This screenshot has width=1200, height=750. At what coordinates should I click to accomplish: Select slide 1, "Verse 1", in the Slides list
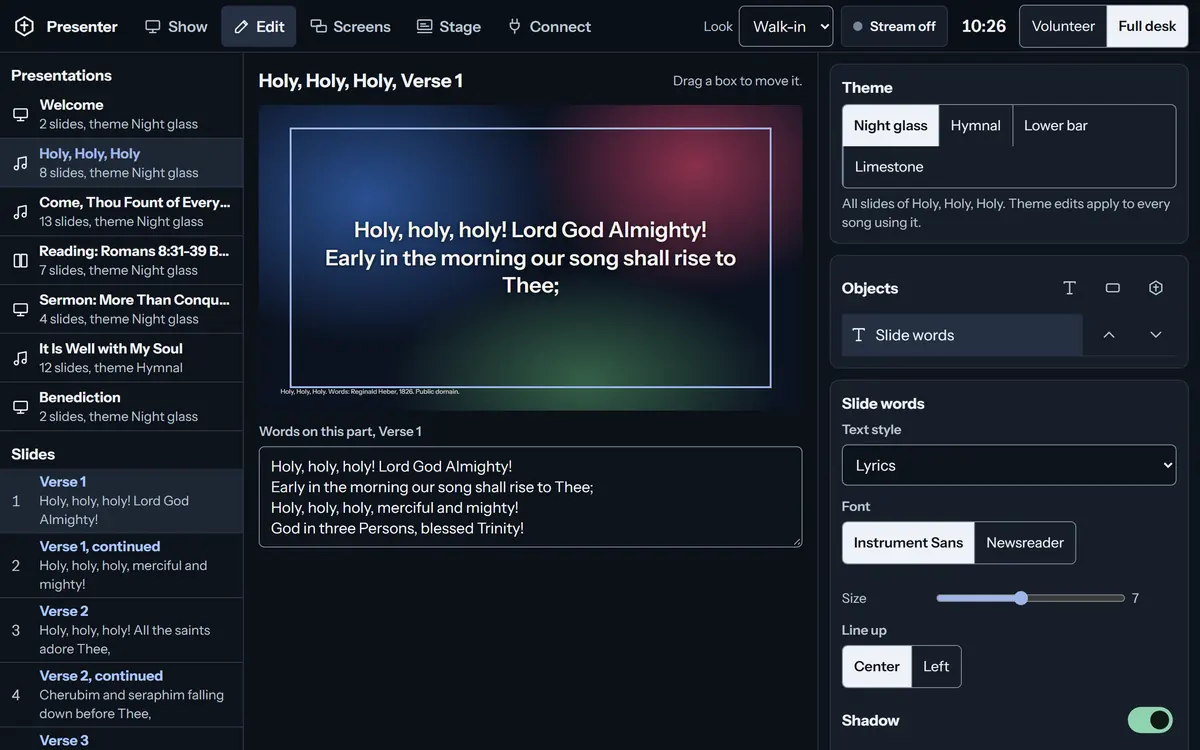pyautogui.click(x=121, y=501)
